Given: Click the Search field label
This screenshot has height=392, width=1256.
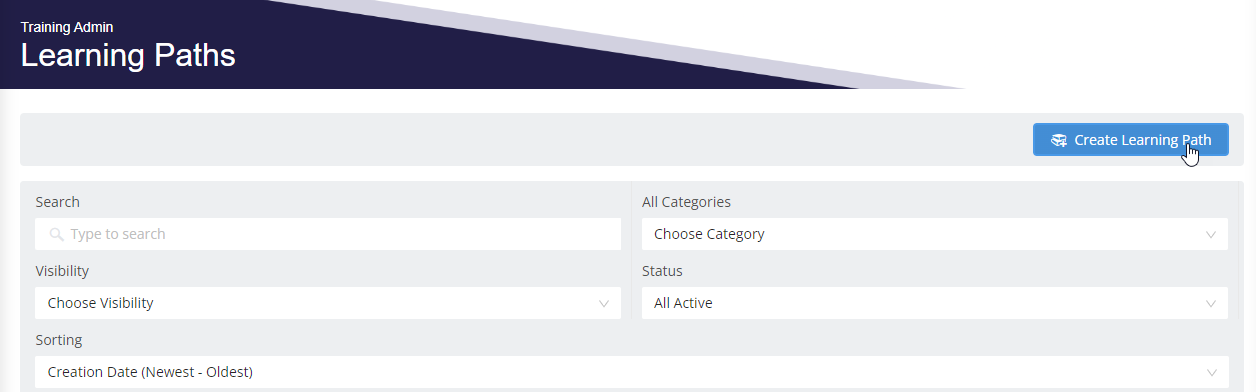Looking at the screenshot, I should point(57,202).
